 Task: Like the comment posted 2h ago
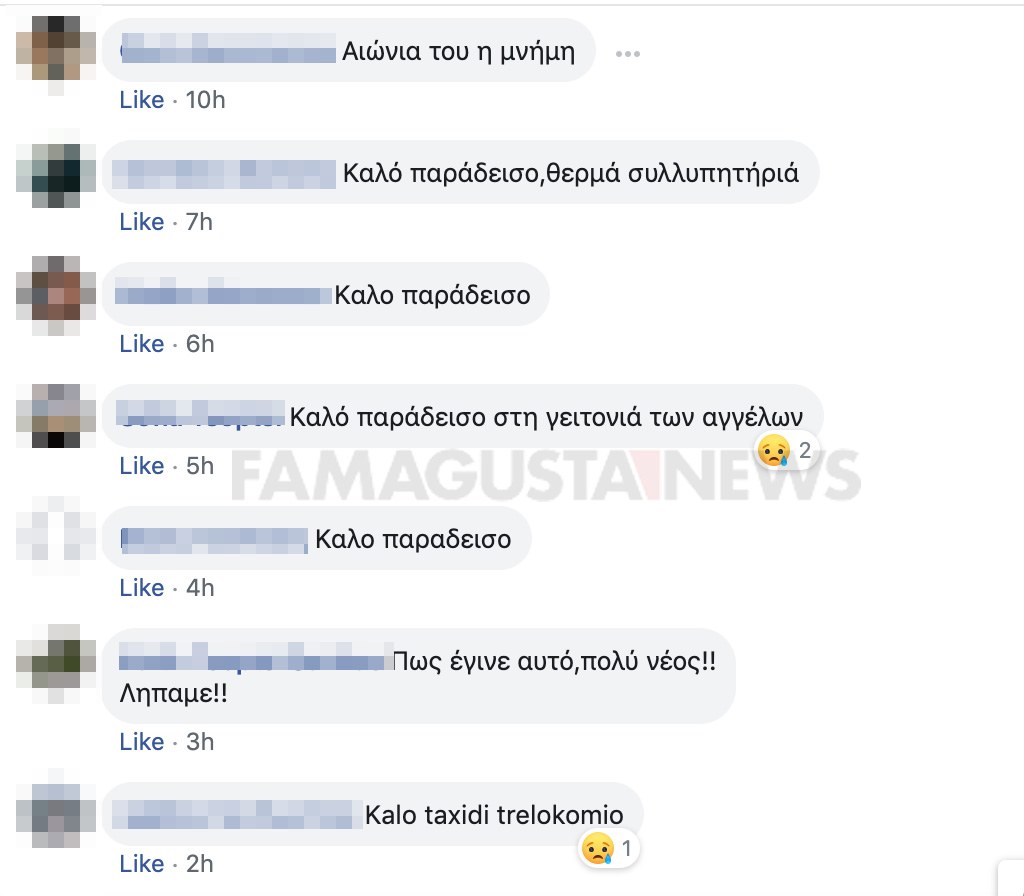142,865
